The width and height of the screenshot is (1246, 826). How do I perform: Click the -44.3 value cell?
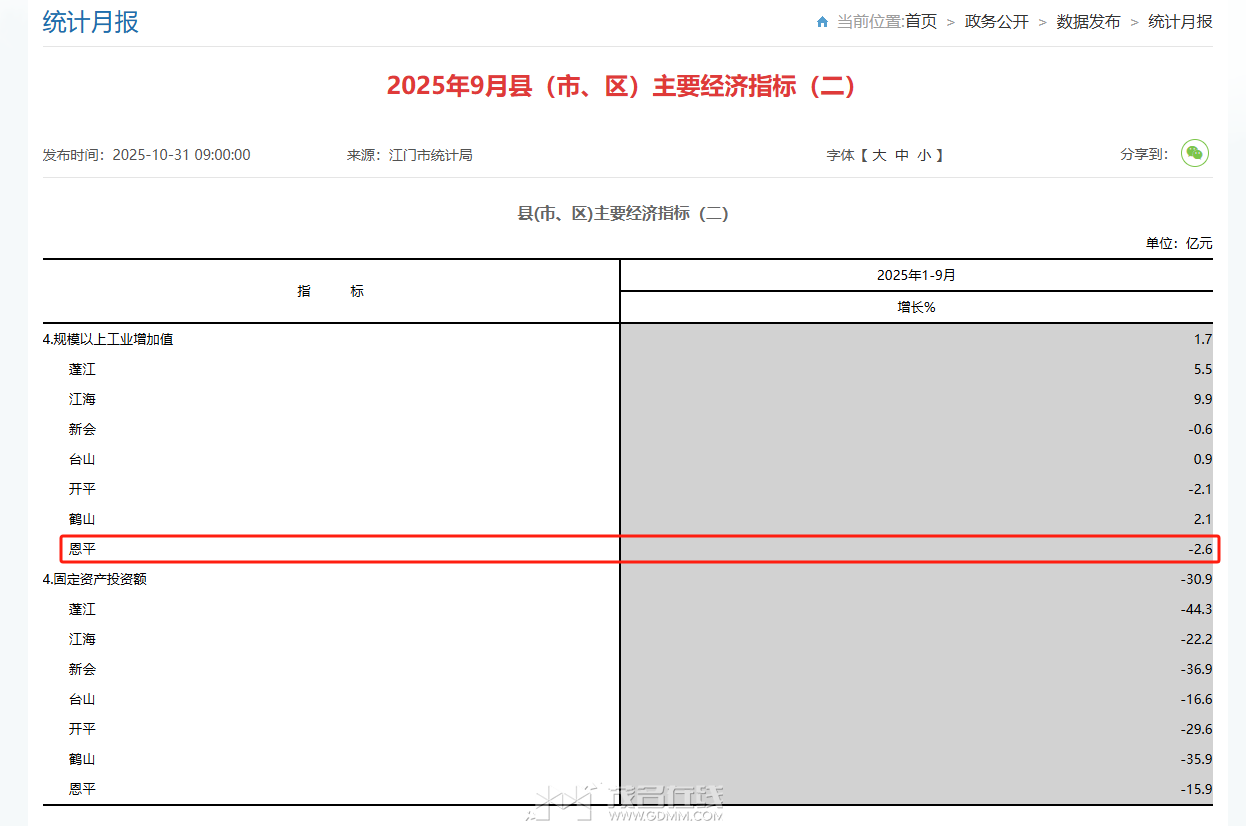click(x=1196, y=609)
